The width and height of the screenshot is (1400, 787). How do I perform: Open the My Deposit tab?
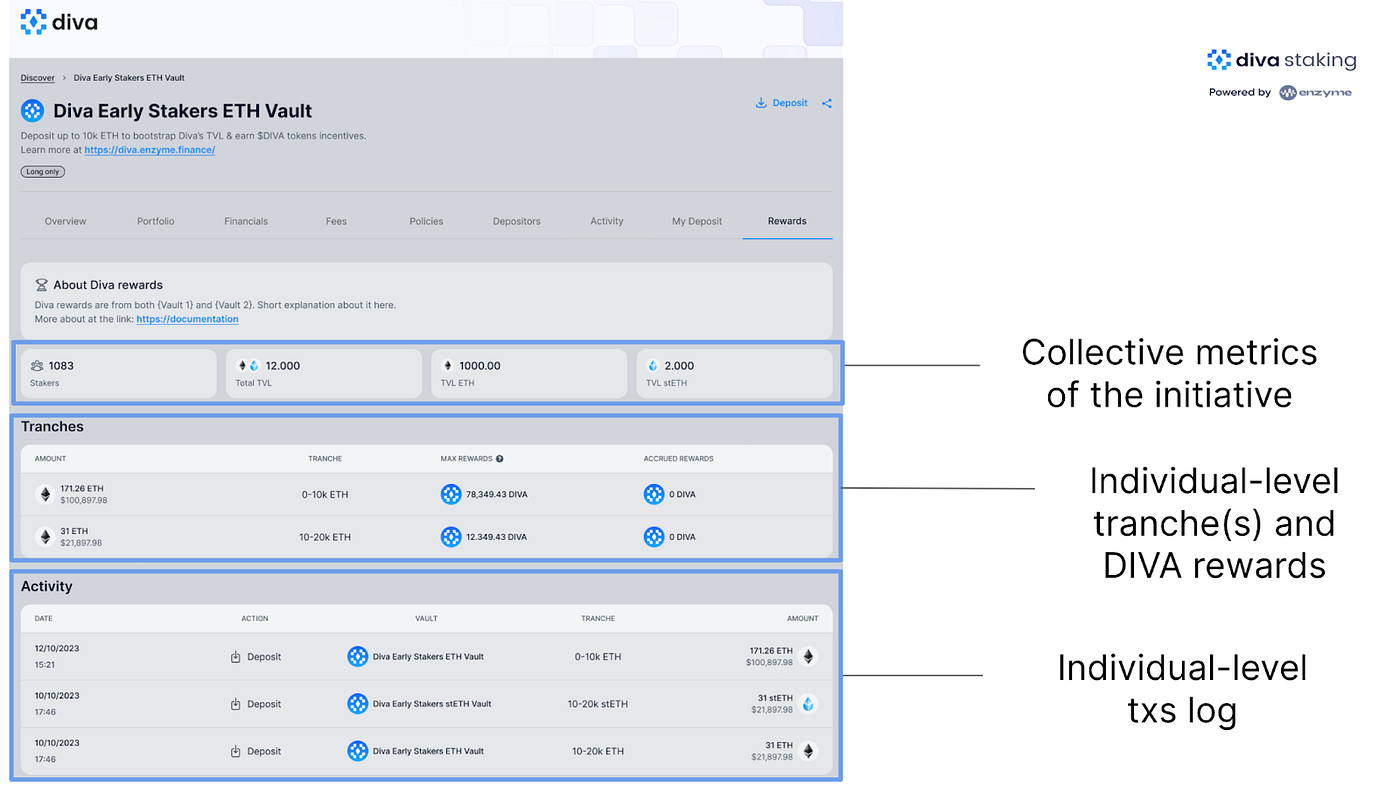(697, 220)
